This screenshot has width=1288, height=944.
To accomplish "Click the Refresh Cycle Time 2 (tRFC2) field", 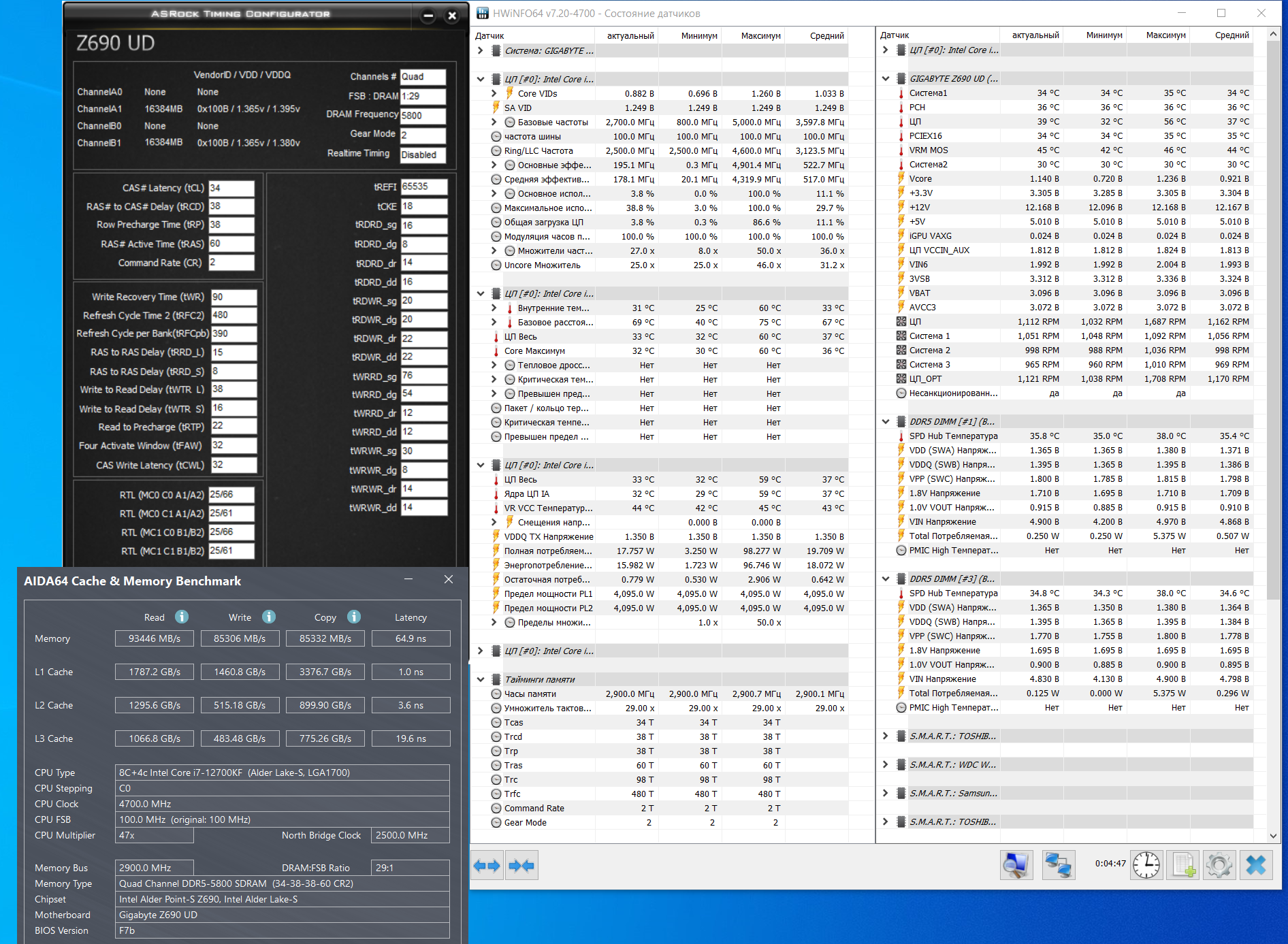I will pos(234,315).
